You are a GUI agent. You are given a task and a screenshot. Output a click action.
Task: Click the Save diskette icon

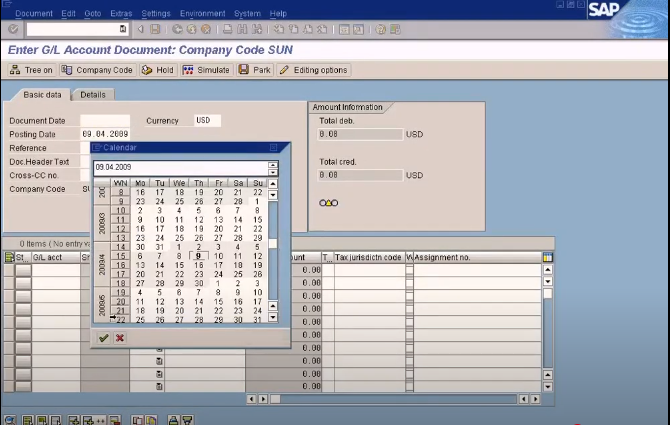[155, 29]
